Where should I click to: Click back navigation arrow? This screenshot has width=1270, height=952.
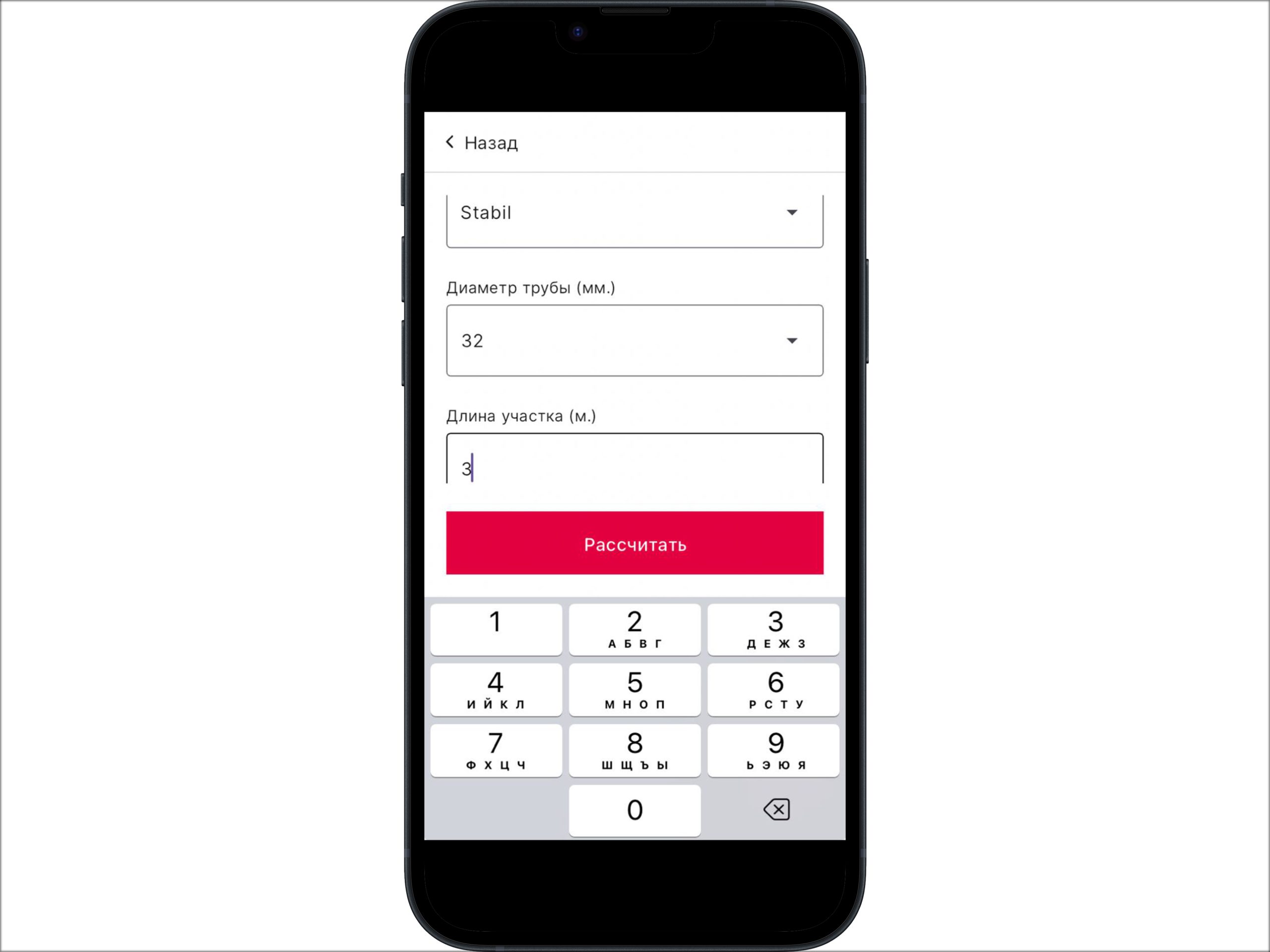coord(449,142)
